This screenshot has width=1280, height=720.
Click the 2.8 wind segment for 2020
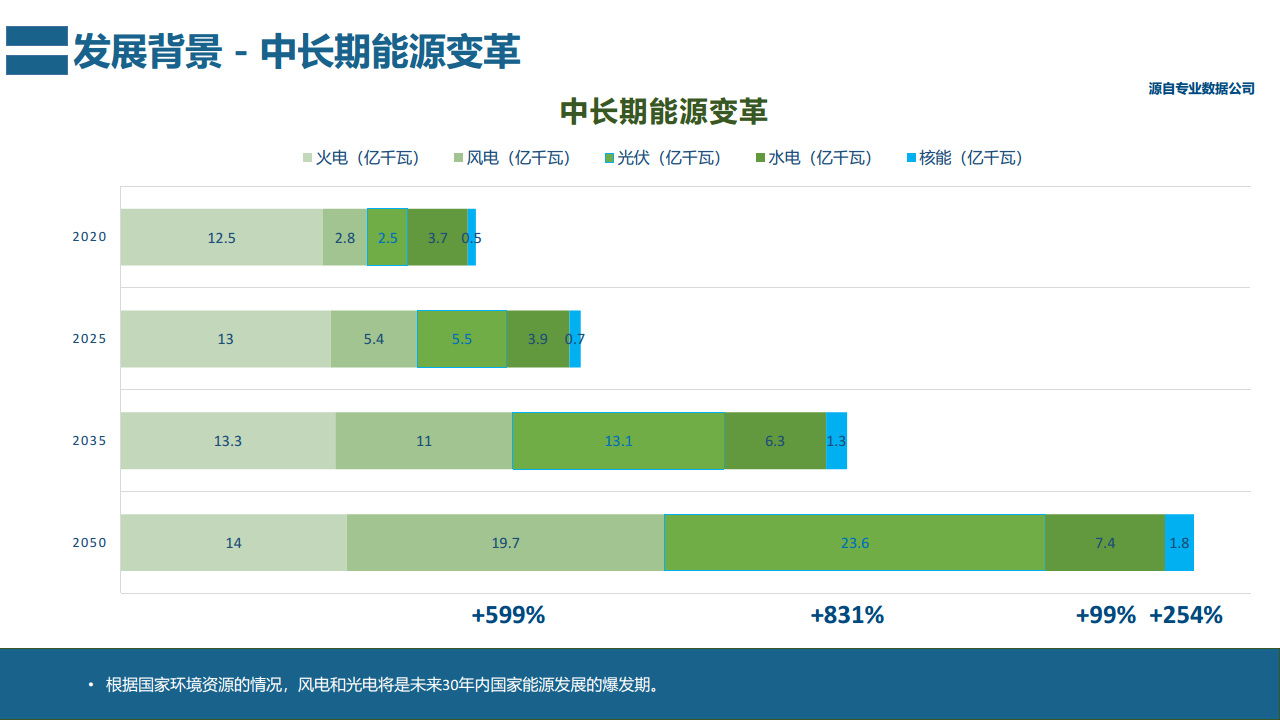tap(345, 237)
